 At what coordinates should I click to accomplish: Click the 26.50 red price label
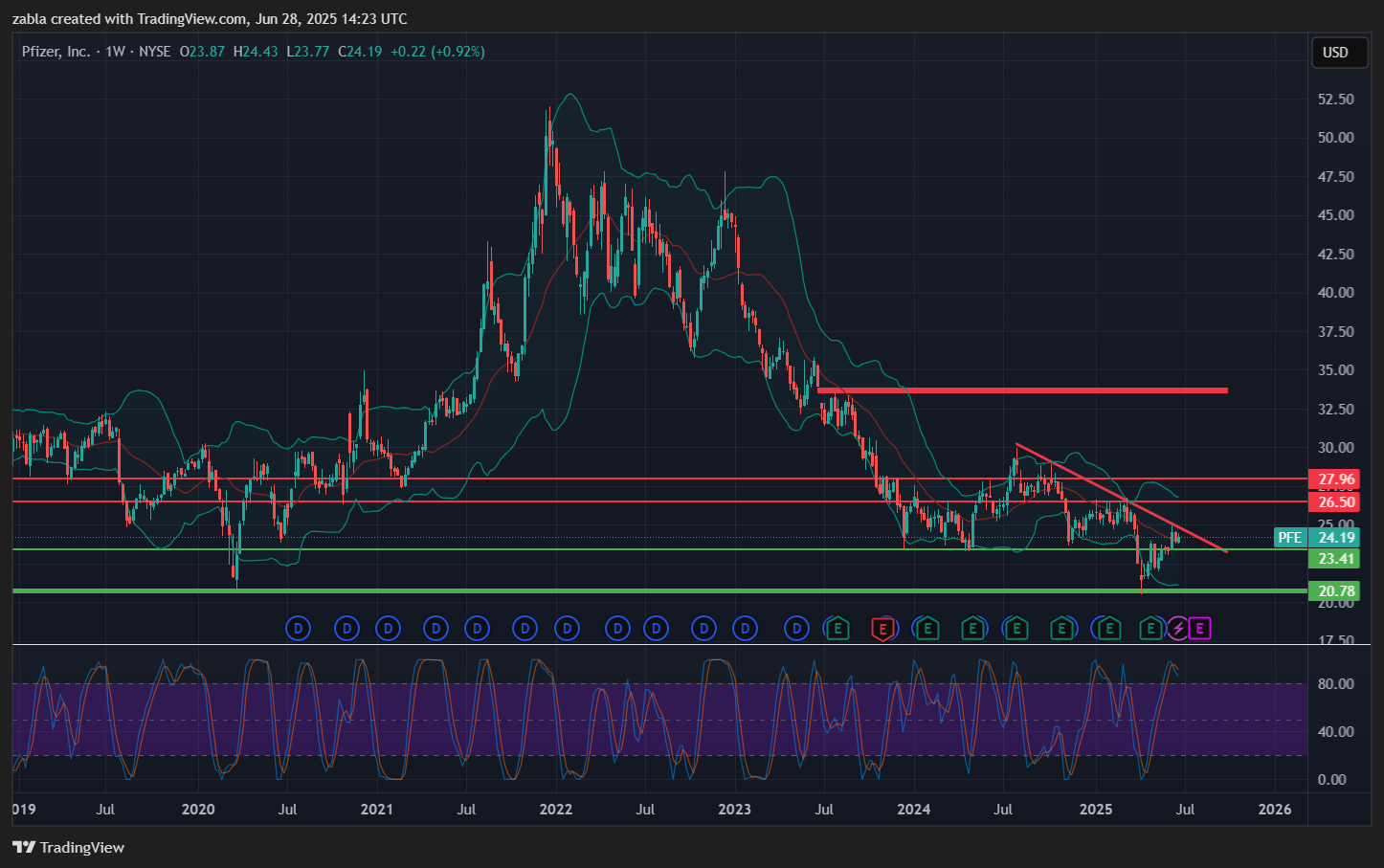click(1336, 502)
